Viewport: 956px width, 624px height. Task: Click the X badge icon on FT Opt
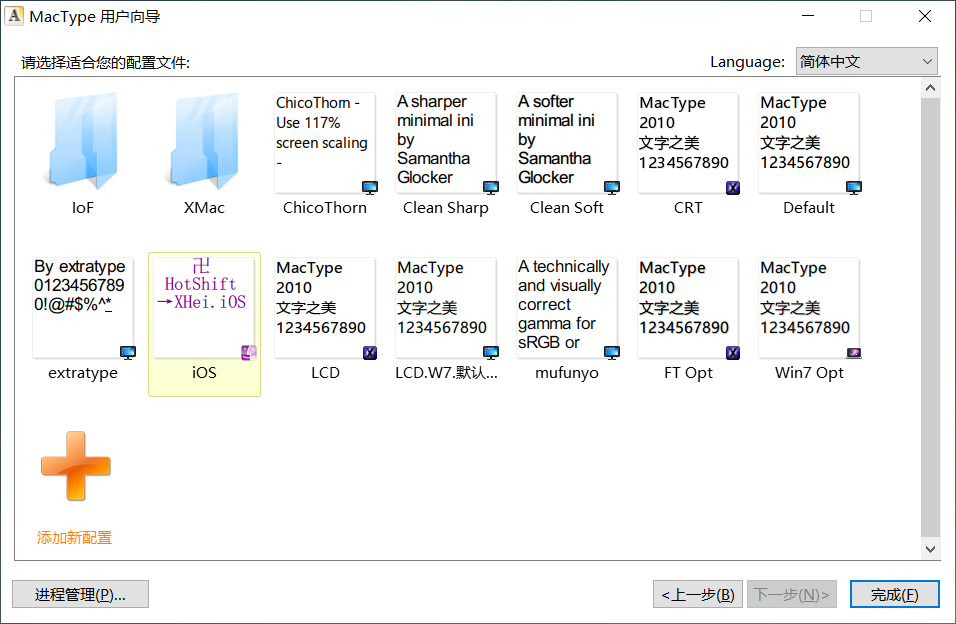coord(733,353)
